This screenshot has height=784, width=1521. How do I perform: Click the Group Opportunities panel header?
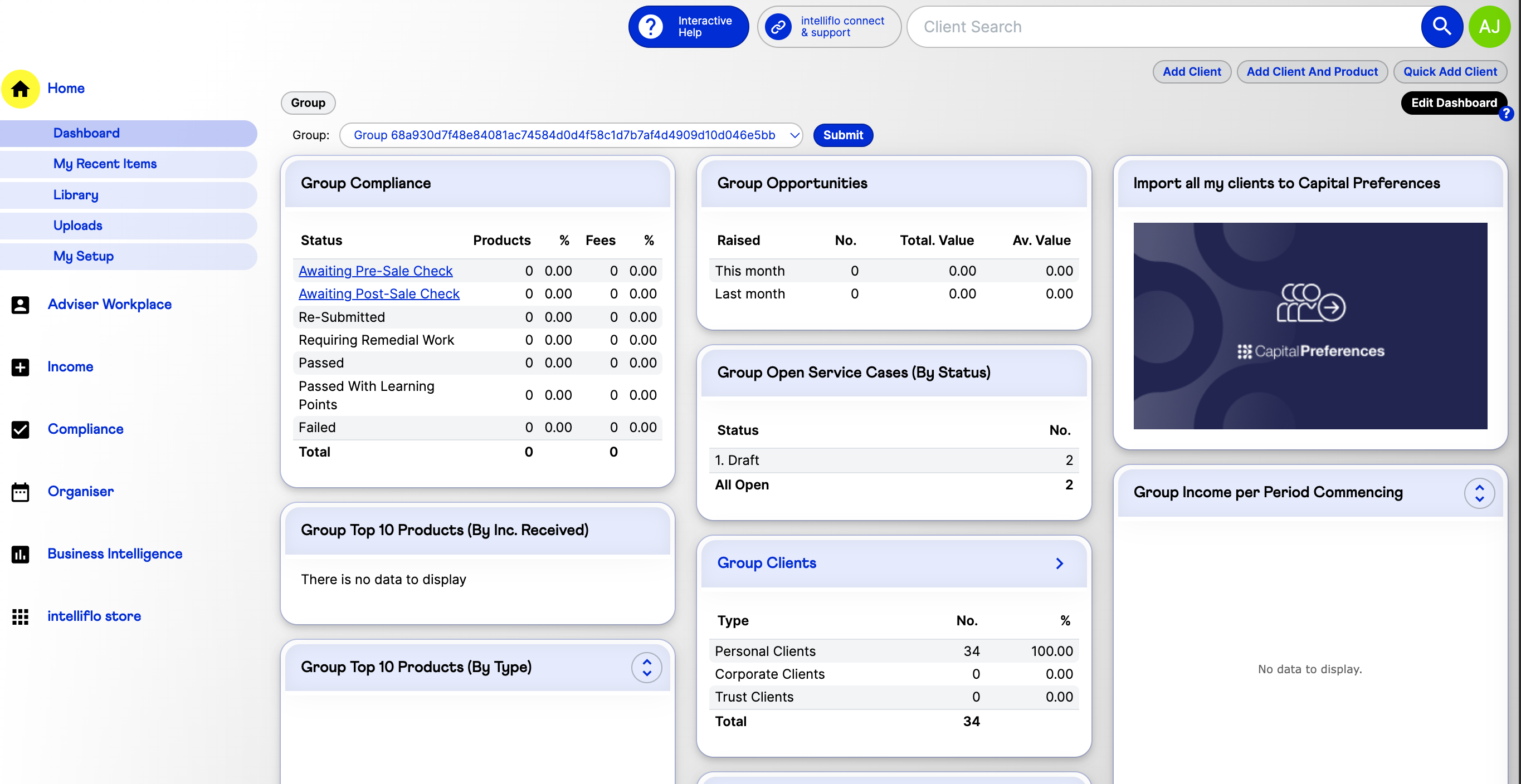[x=893, y=183]
